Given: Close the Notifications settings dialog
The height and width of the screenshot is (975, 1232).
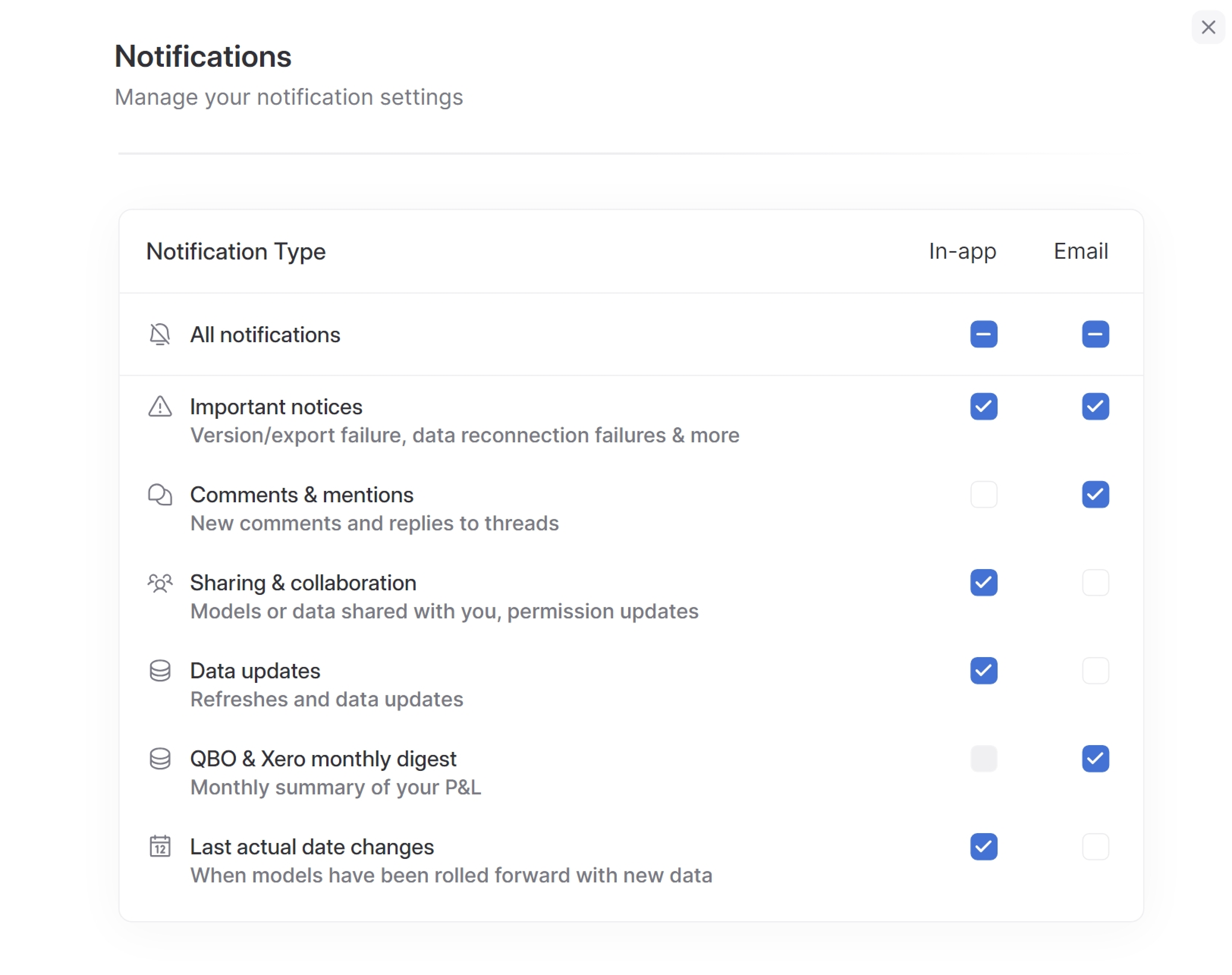Looking at the screenshot, I should (x=1208, y=27).
